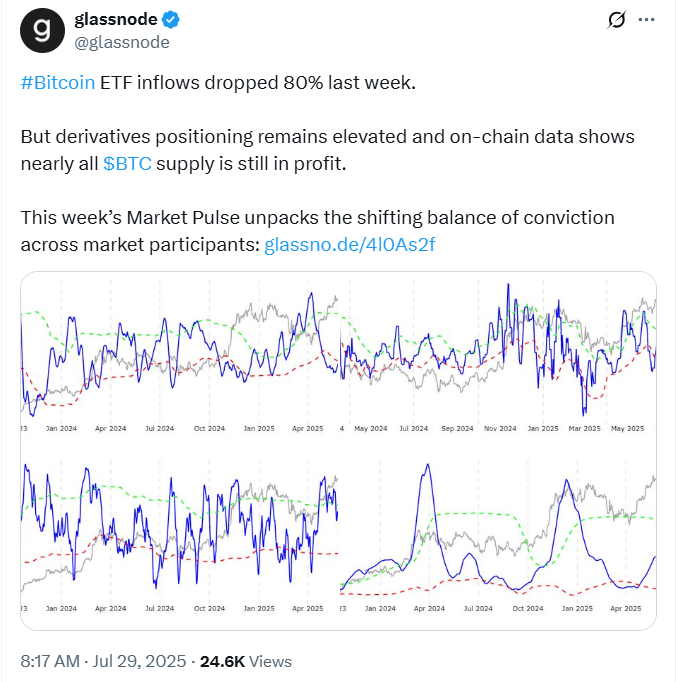Click the "ETF inflows dropped 80%" sentence
Image resolution: width=676 pixels, height=682 pixels.
[x=257, y=81]
